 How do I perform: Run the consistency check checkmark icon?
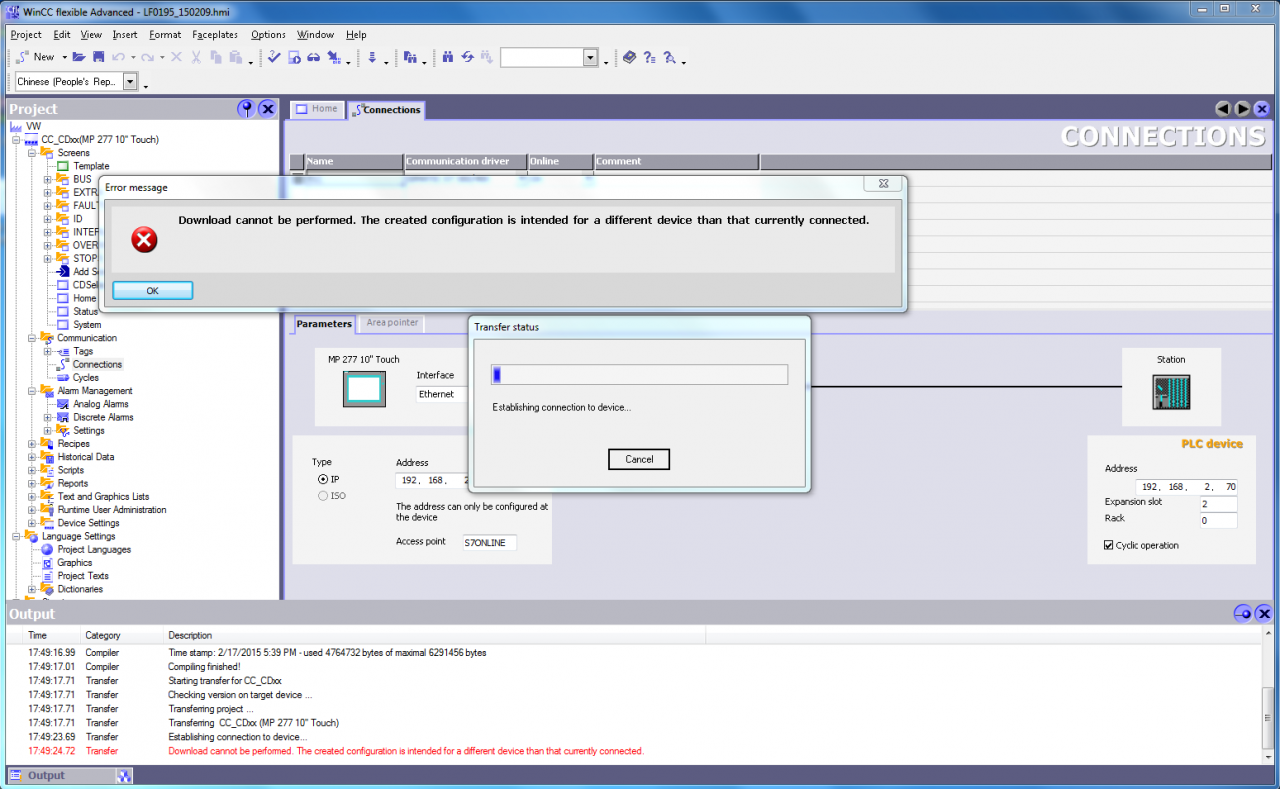coord(274,57)
